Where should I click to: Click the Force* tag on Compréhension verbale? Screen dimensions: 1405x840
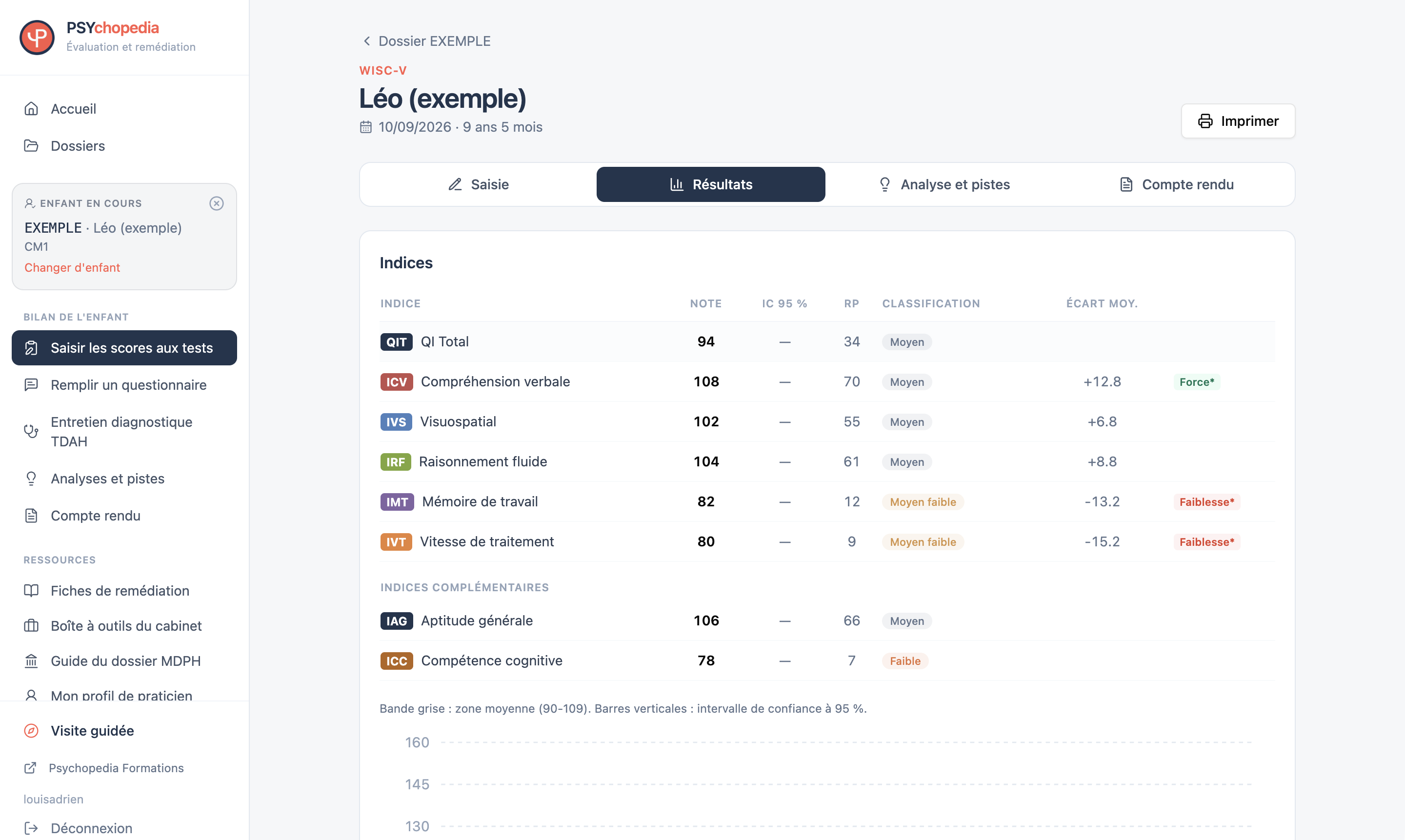click(1197, 382)
